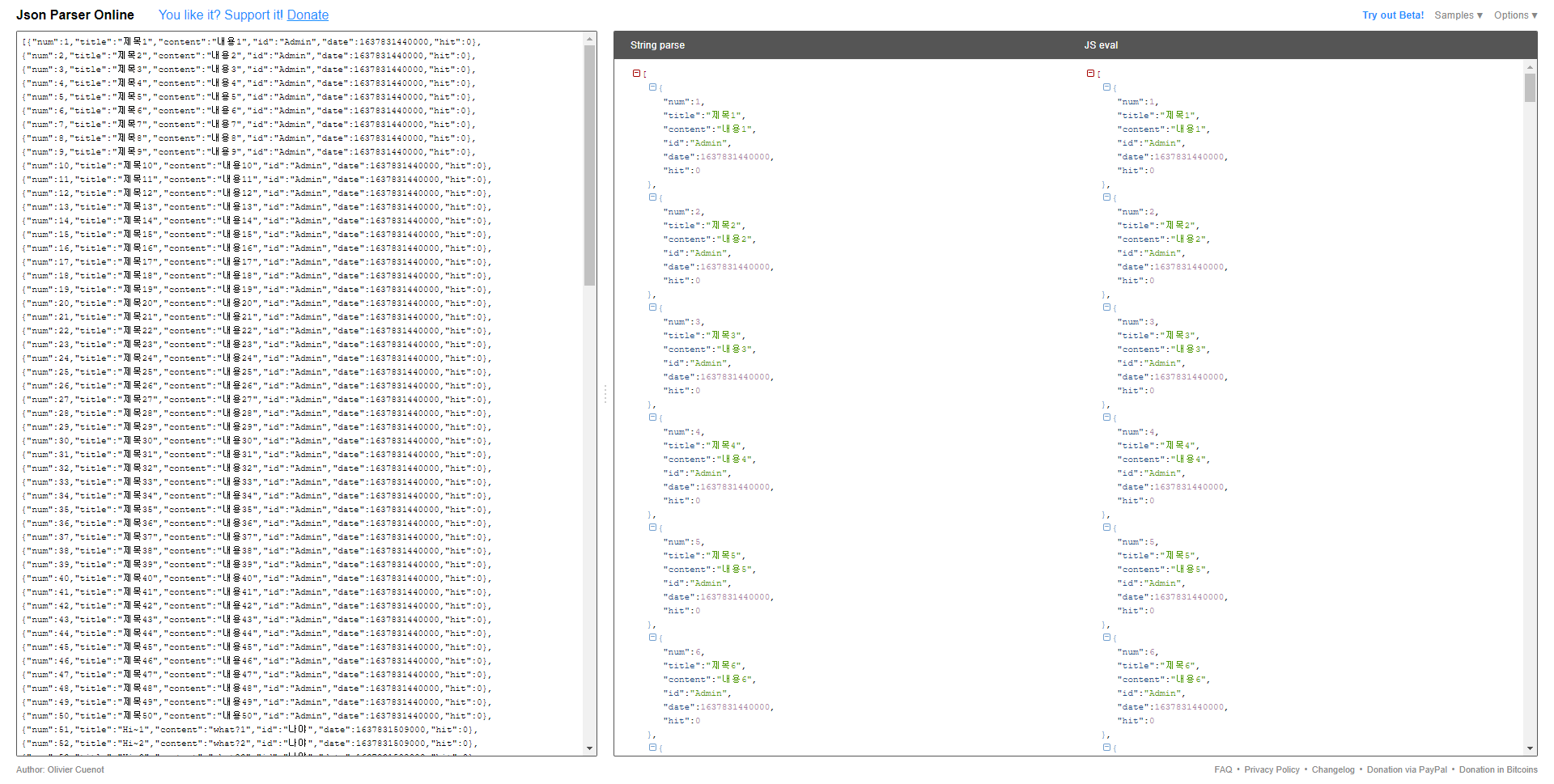Click "title":"제목3" in JS eval tree
The width and height of the screenshot is (1554, 784).
(x=1158, y=336)
